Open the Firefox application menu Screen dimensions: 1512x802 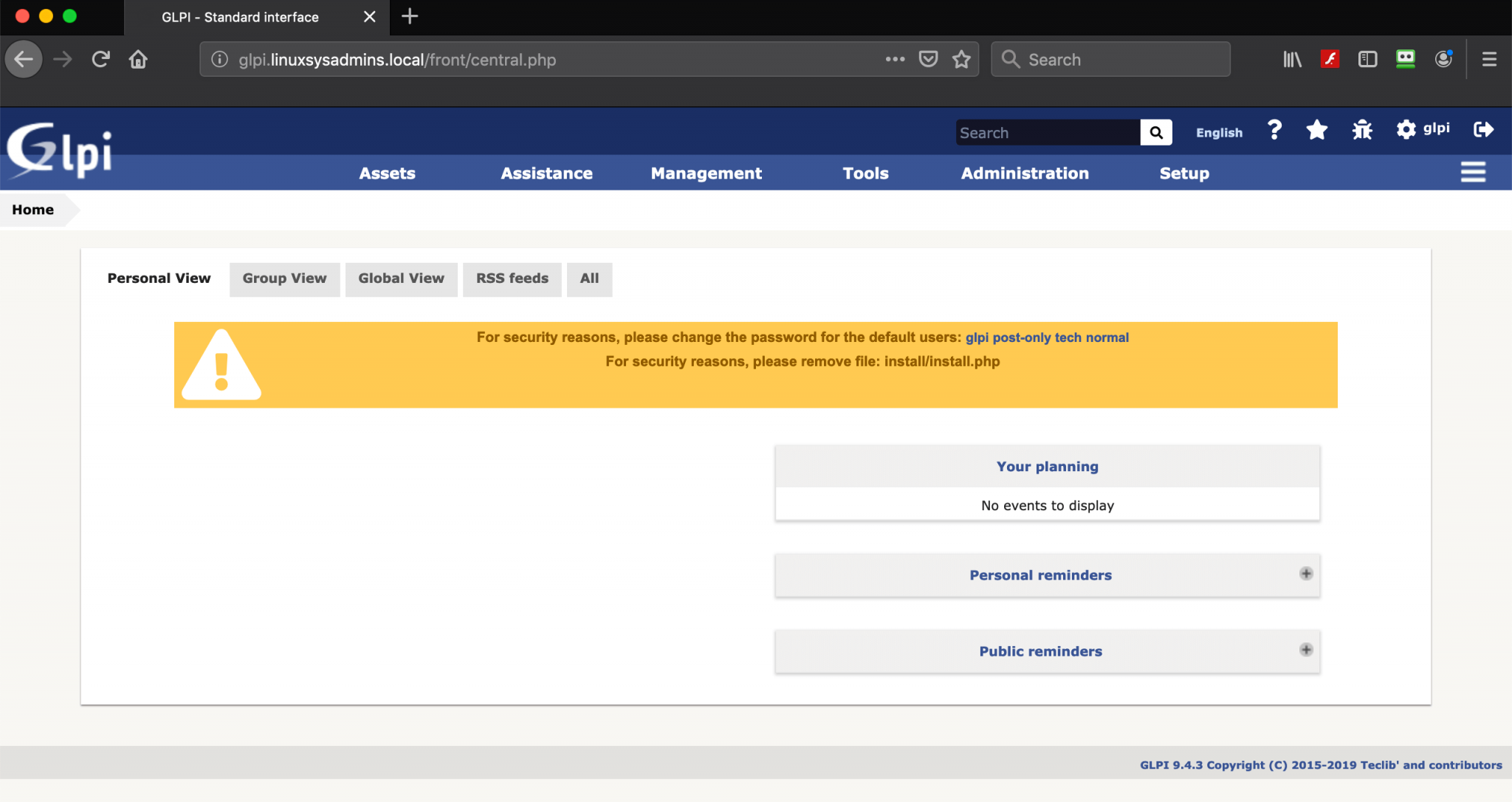[1491, 59]
